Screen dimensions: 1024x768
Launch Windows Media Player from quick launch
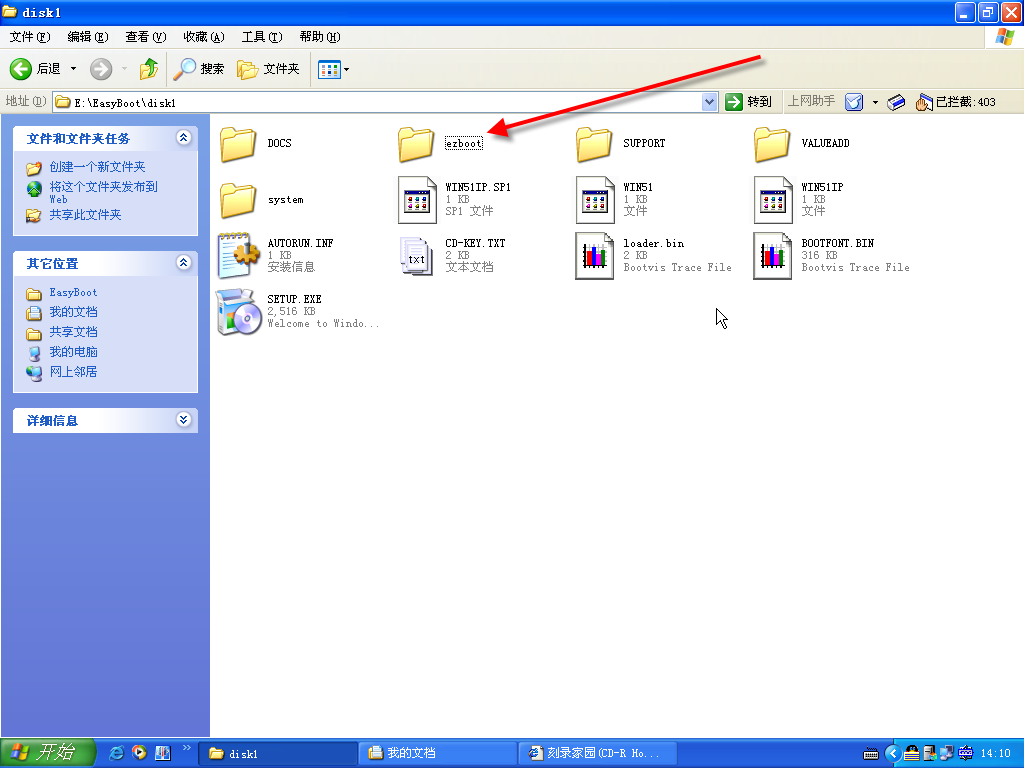(x=140, y=753)
